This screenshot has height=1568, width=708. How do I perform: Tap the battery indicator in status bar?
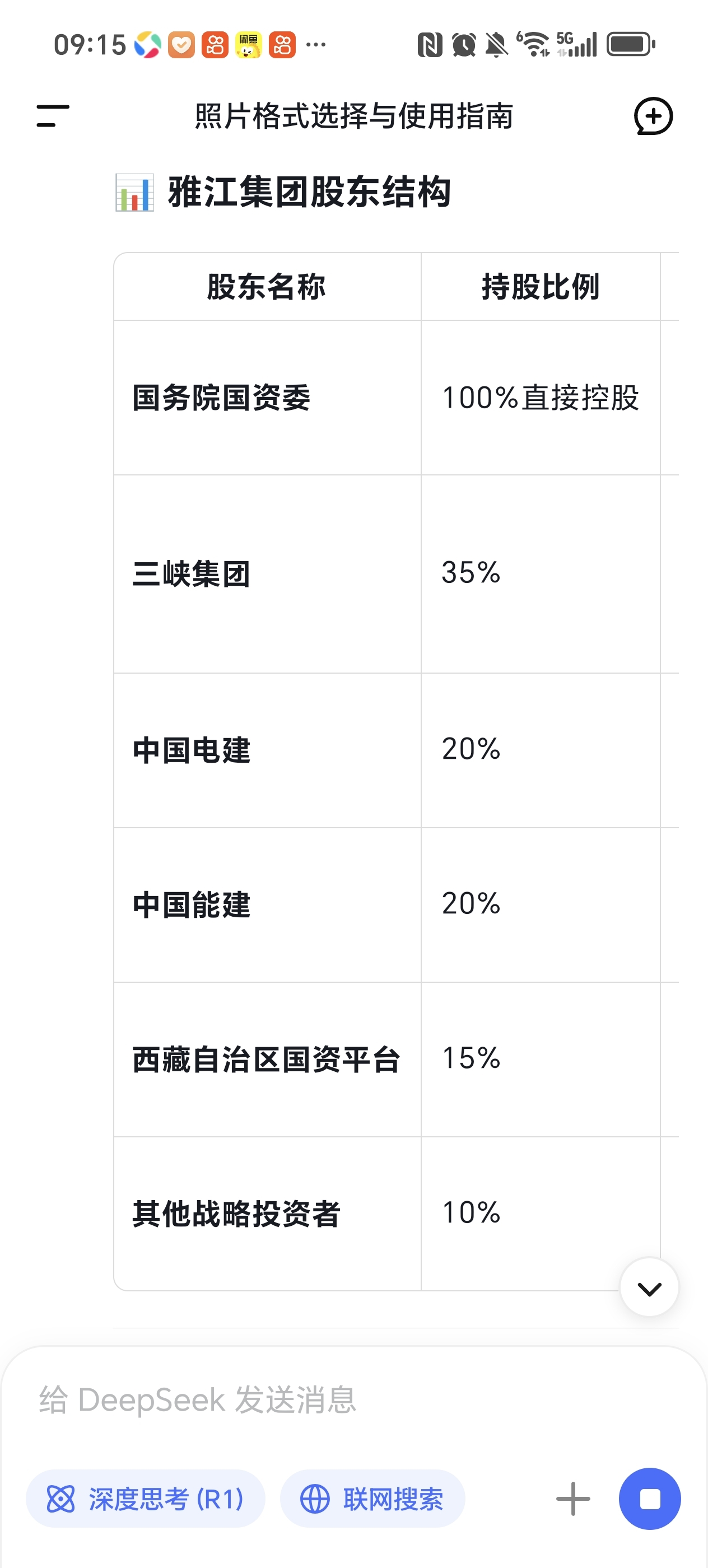[631, 44]
